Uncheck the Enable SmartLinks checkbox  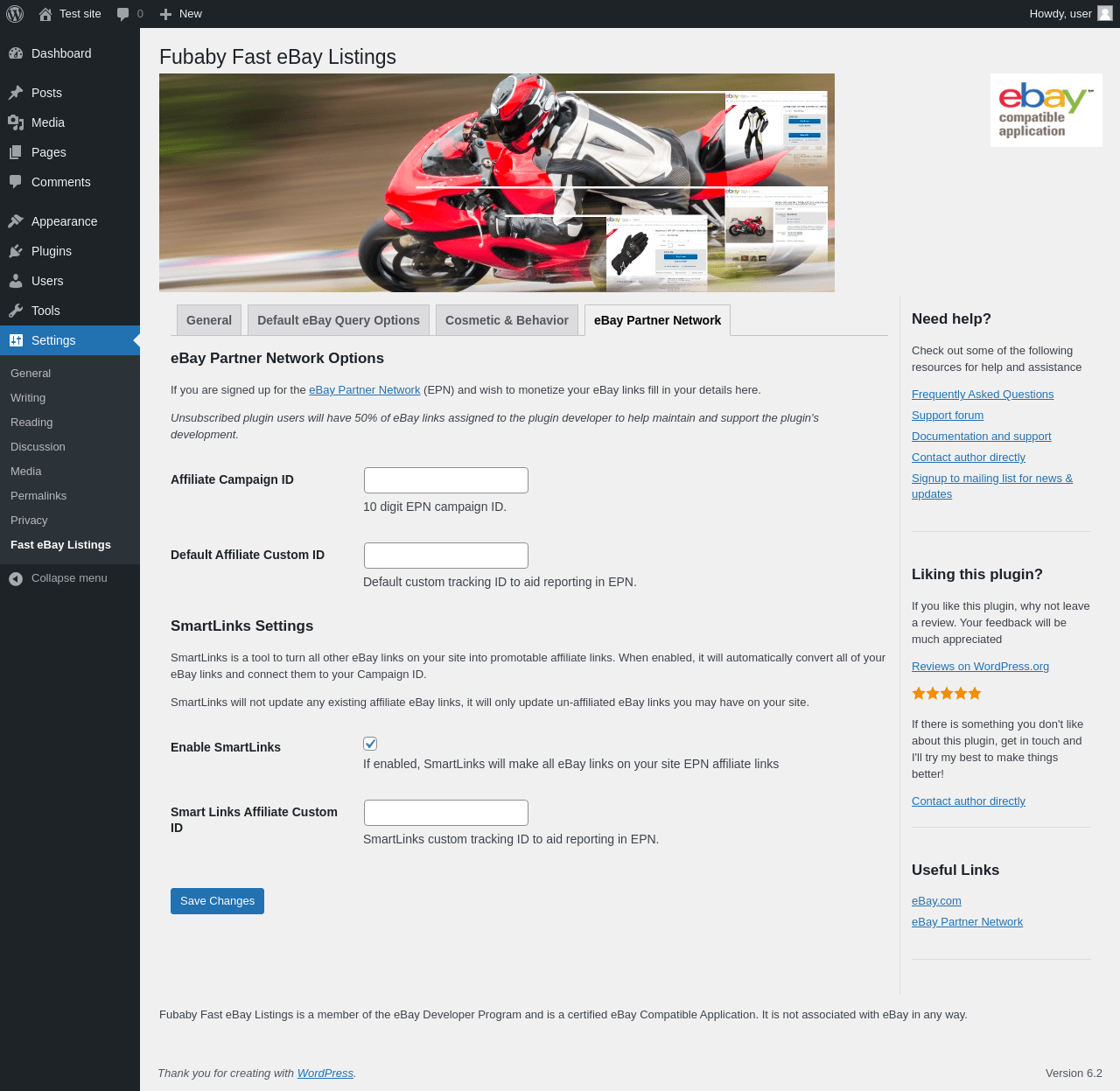point(370,744)
